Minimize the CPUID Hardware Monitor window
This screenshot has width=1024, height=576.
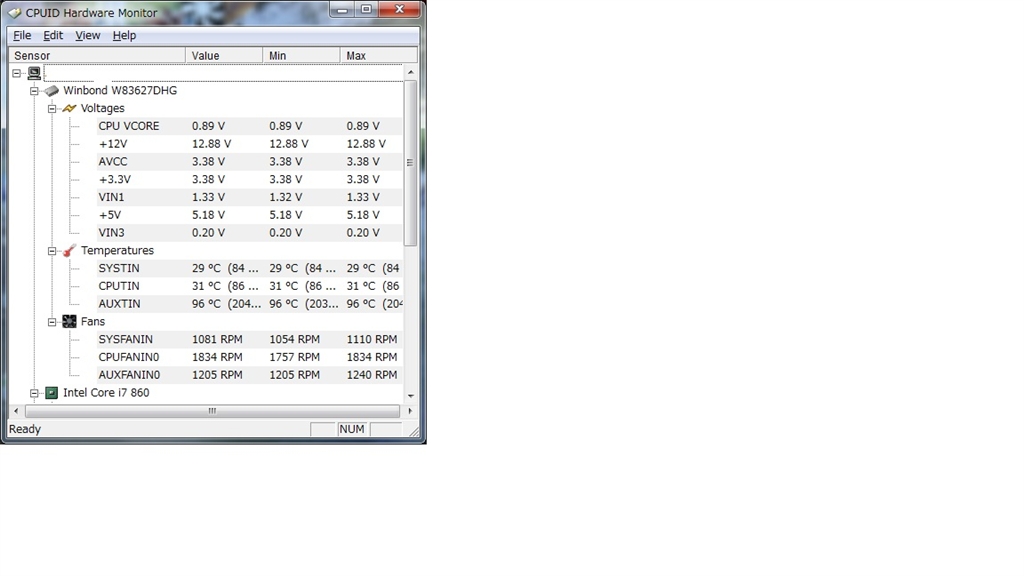coord(342,10)
